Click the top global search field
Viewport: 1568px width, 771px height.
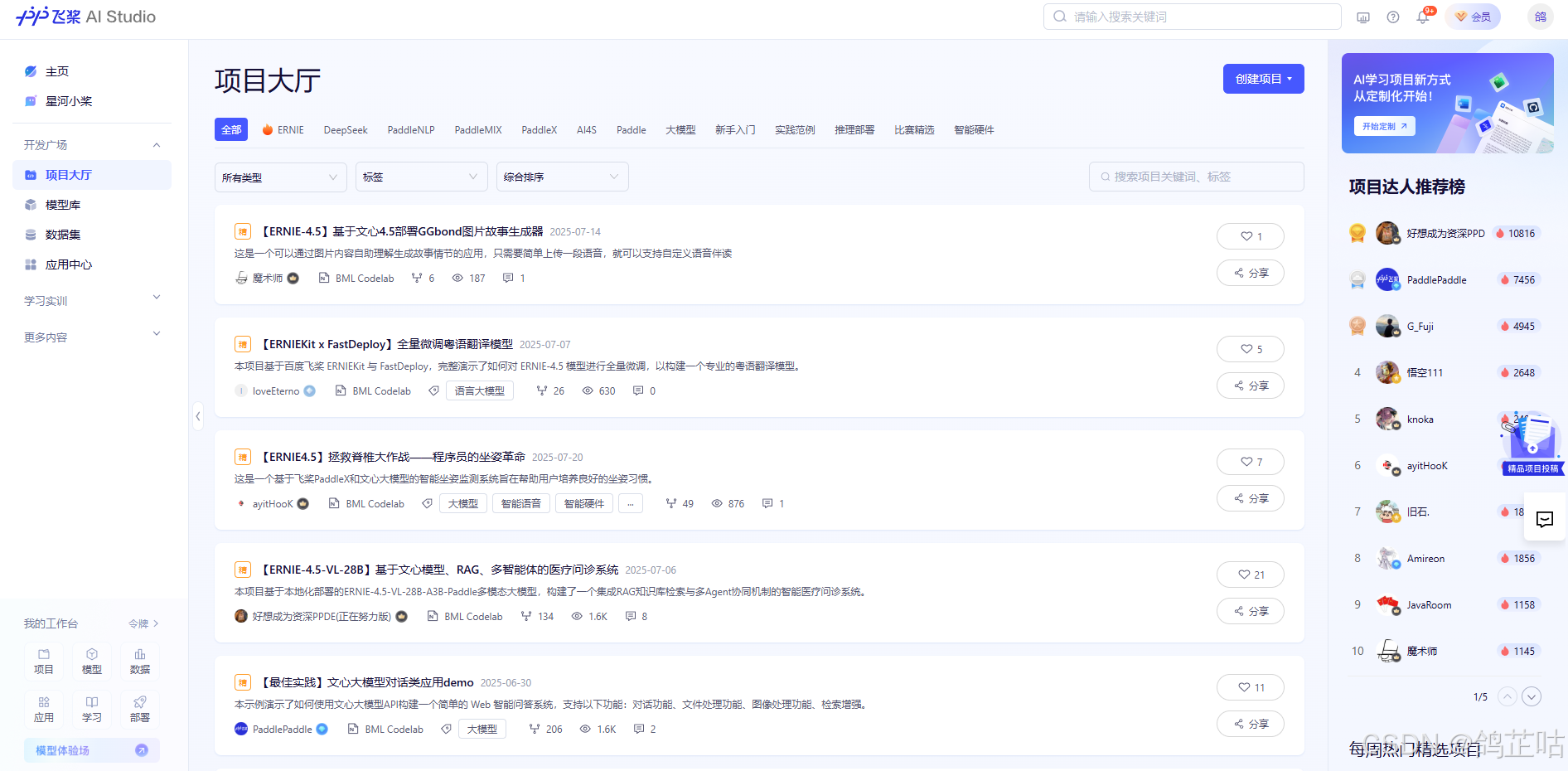(1192, 17)
